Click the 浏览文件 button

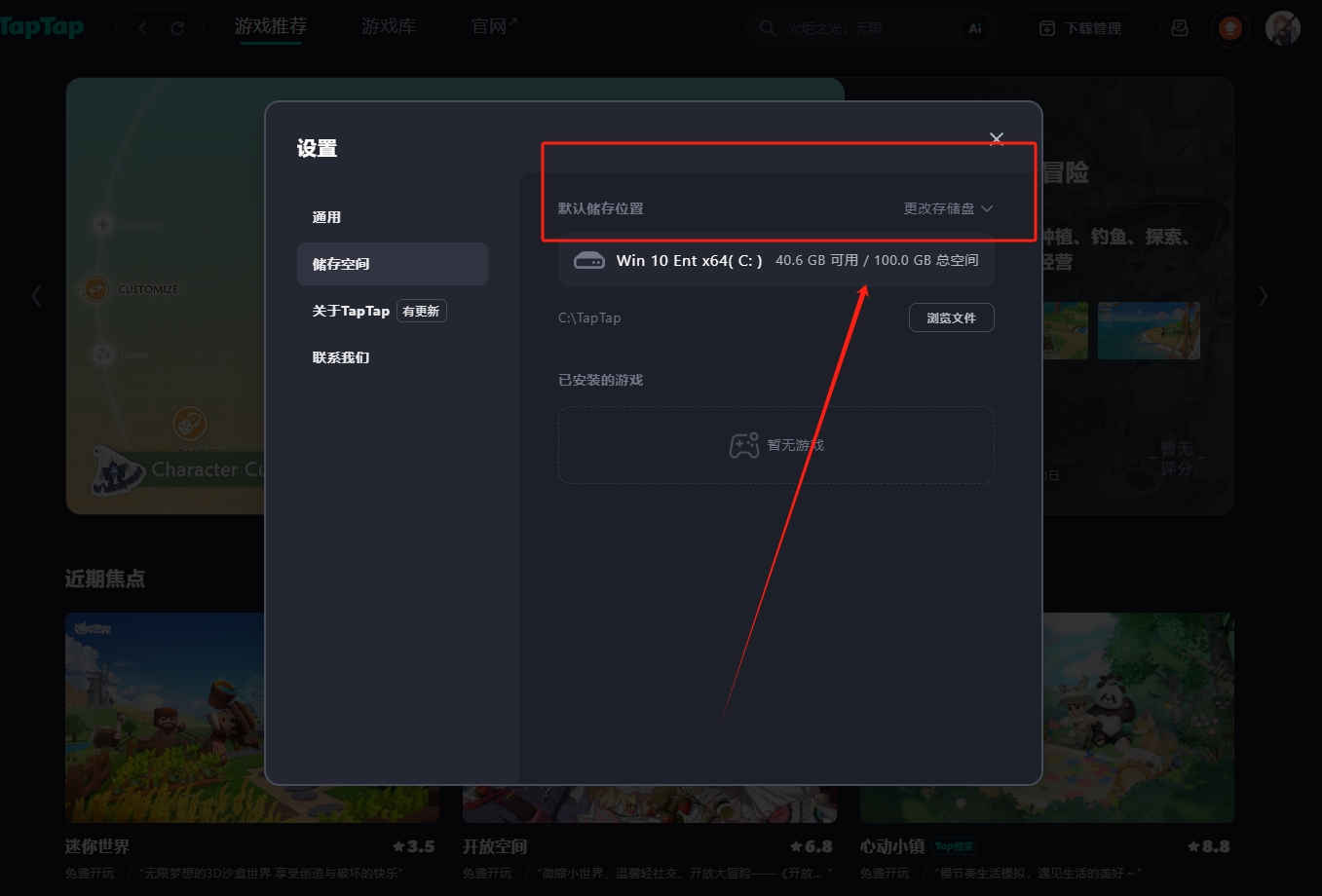[x=951, y=317]
